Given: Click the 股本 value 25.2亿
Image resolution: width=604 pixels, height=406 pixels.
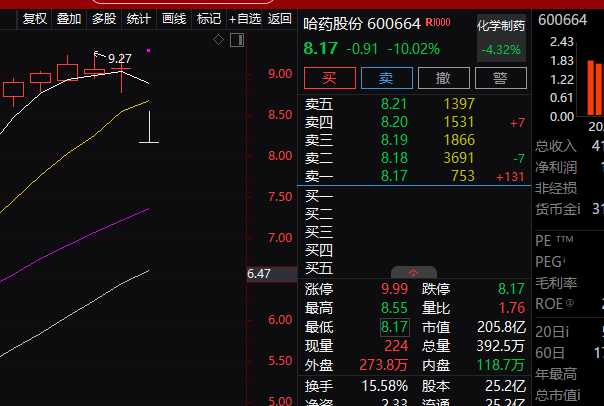Looking at the screenshot, I should pos(505,386).
